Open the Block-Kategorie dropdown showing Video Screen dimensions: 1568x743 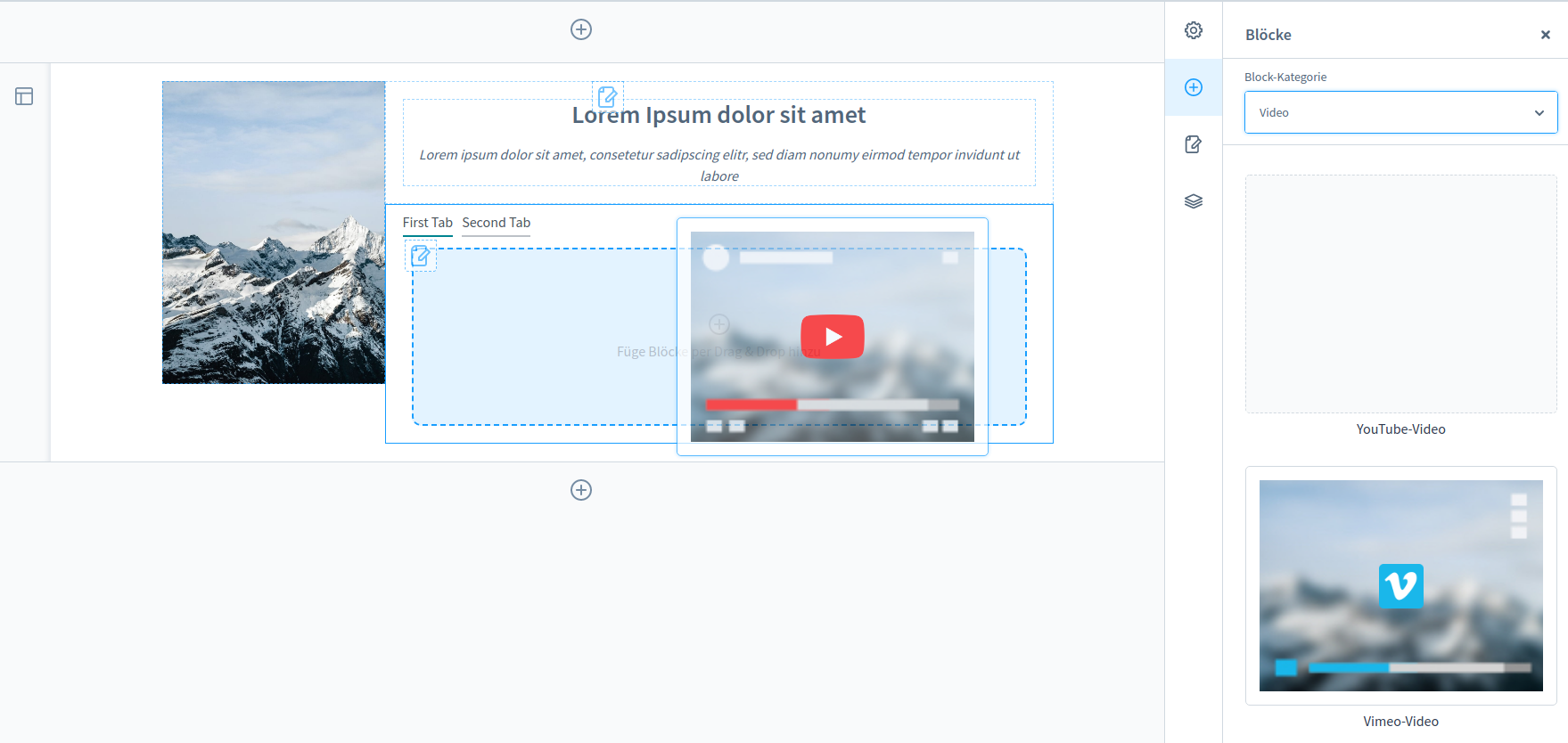[x=1400, y=112]
